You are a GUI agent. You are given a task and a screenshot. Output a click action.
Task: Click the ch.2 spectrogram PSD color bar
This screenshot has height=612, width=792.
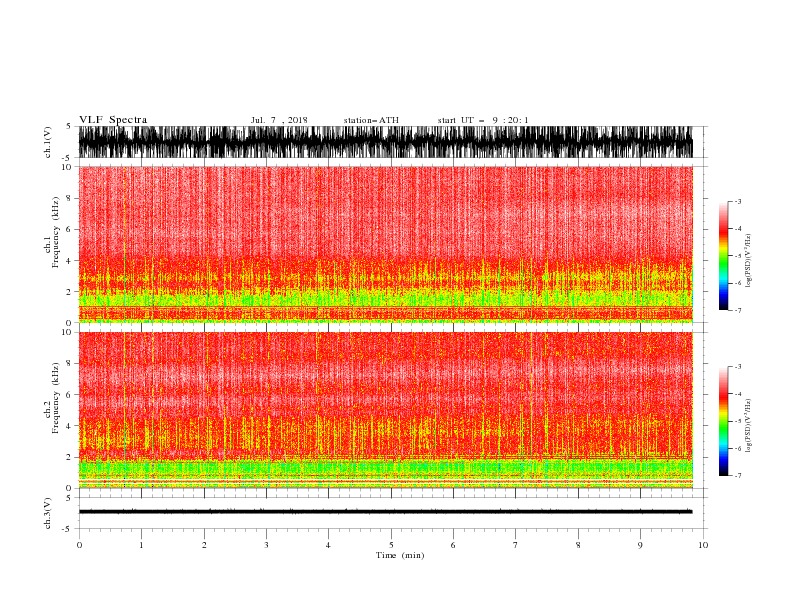click(x=724, y=421)
